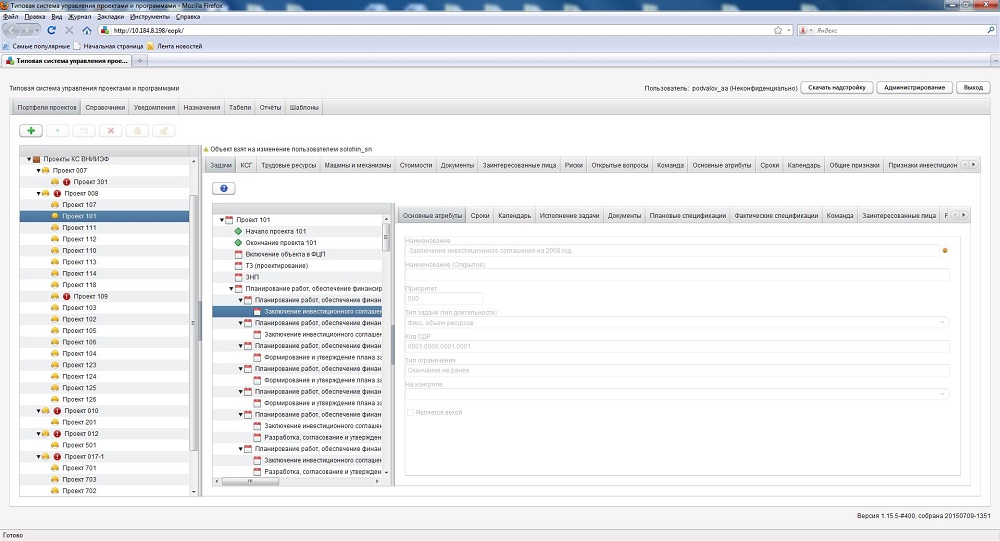
Task: Open the Справочники main tab
Action: point(105,107)
